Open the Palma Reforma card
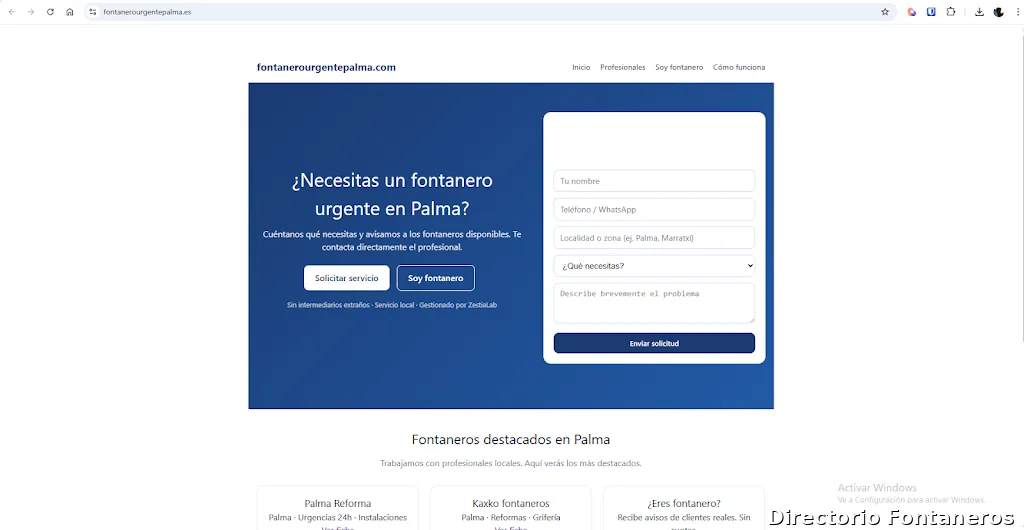The height and width of the screenshot is (530, 1024). pyautogui.click(x=338, y=508)
